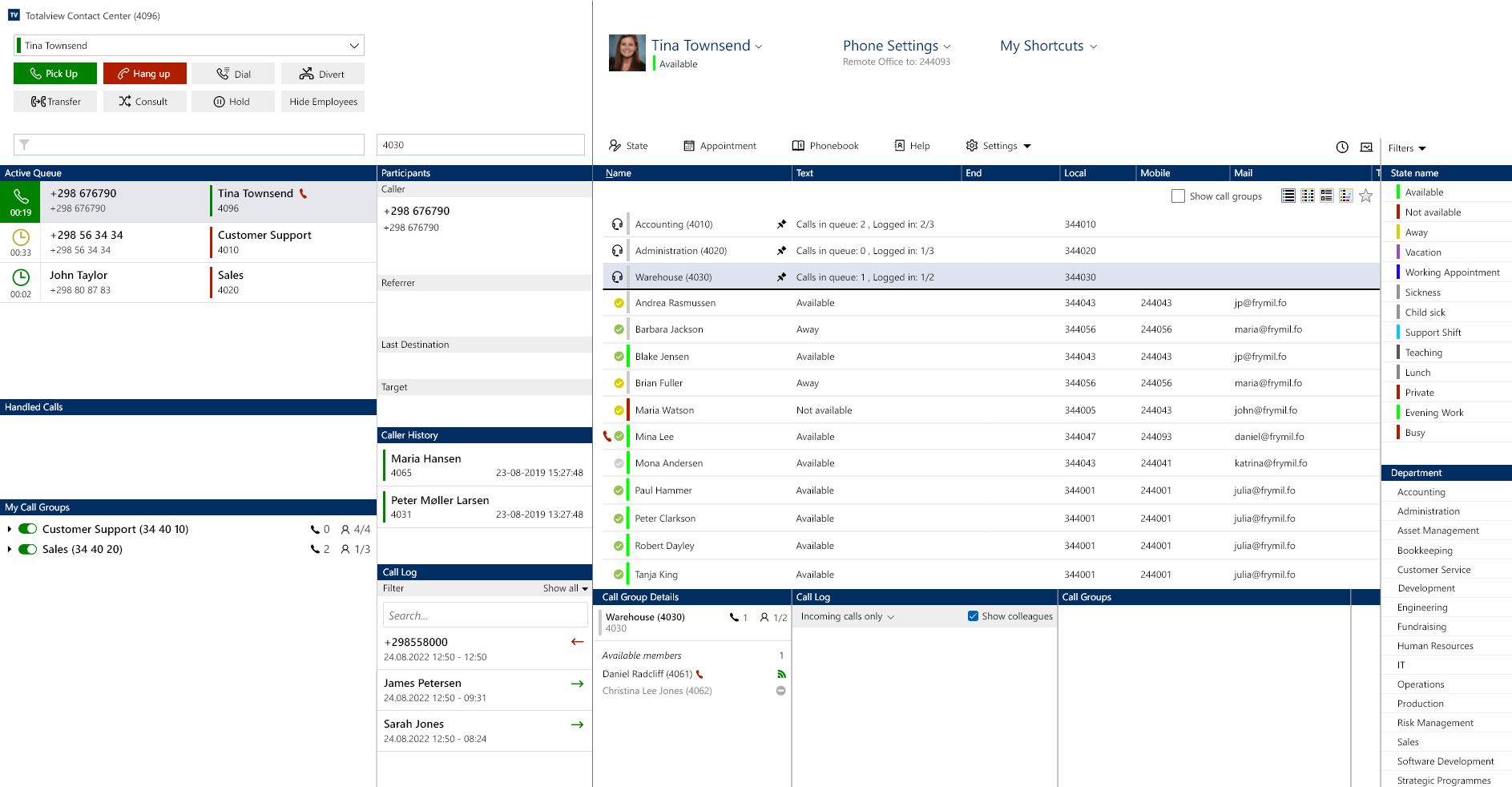This screenshot has width=1512, height=787.
Task: Click the favorites star icon
Action: click(x=1366, y=196)
